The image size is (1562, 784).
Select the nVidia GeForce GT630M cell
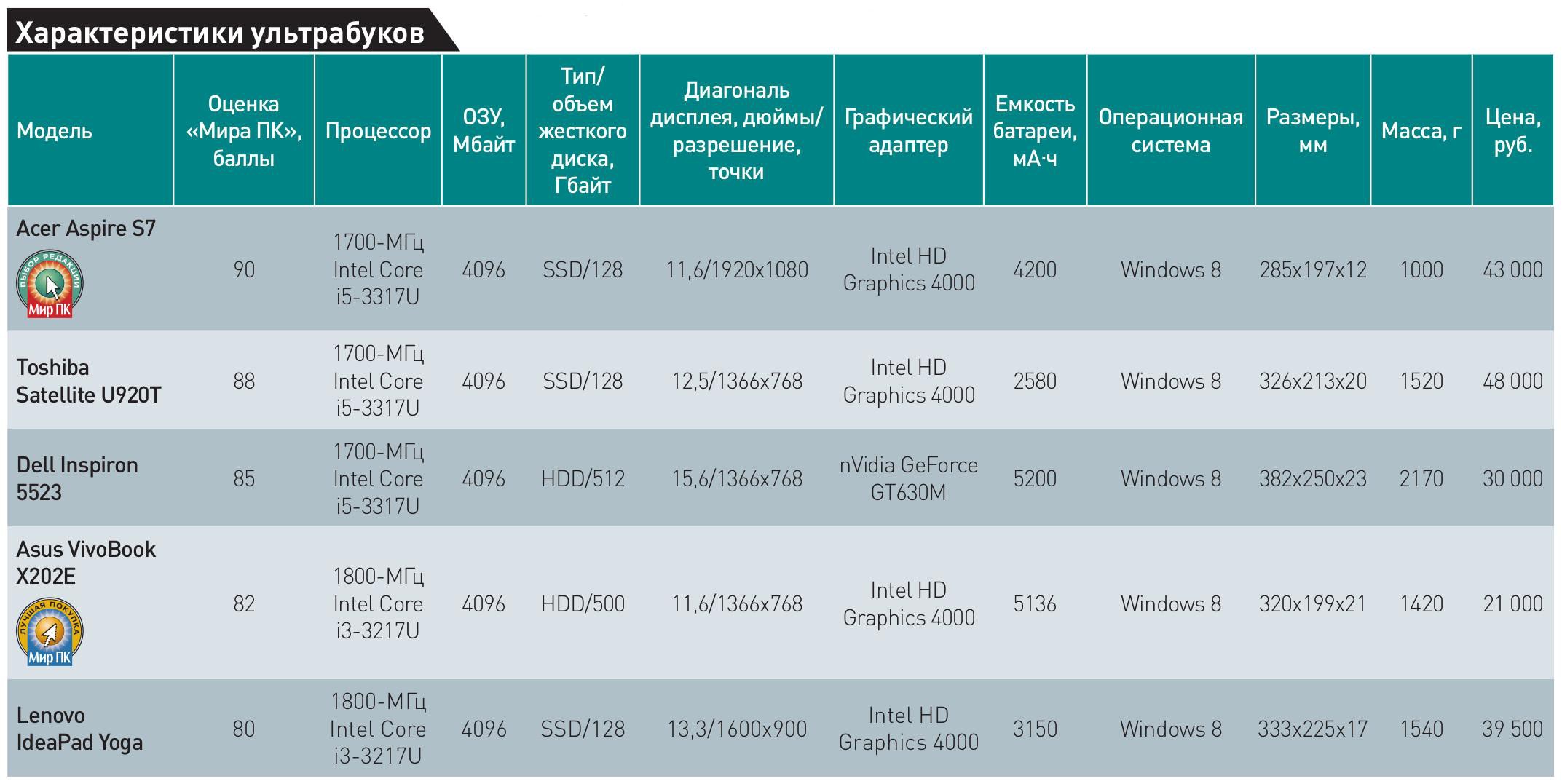point(908,479)
